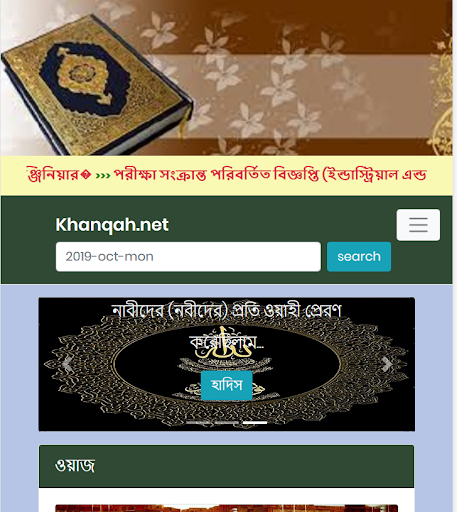Advance to next carousel slide arrow
This screenshot has height=512, width=457.
387,364
